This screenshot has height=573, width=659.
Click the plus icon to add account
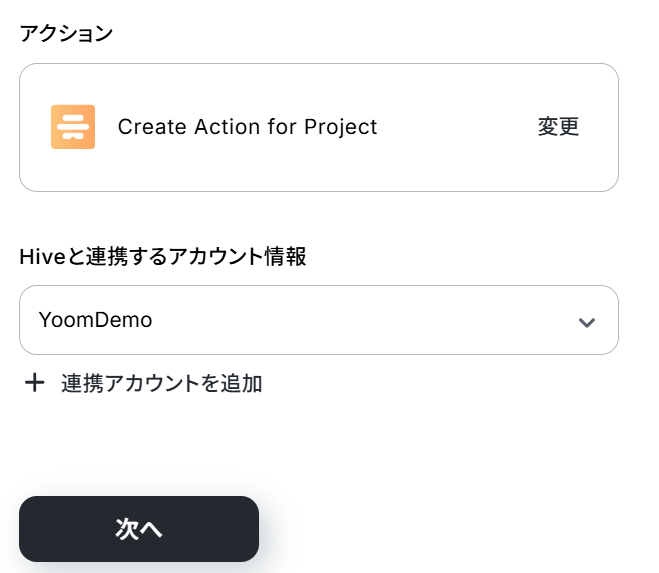pos(35,383)
